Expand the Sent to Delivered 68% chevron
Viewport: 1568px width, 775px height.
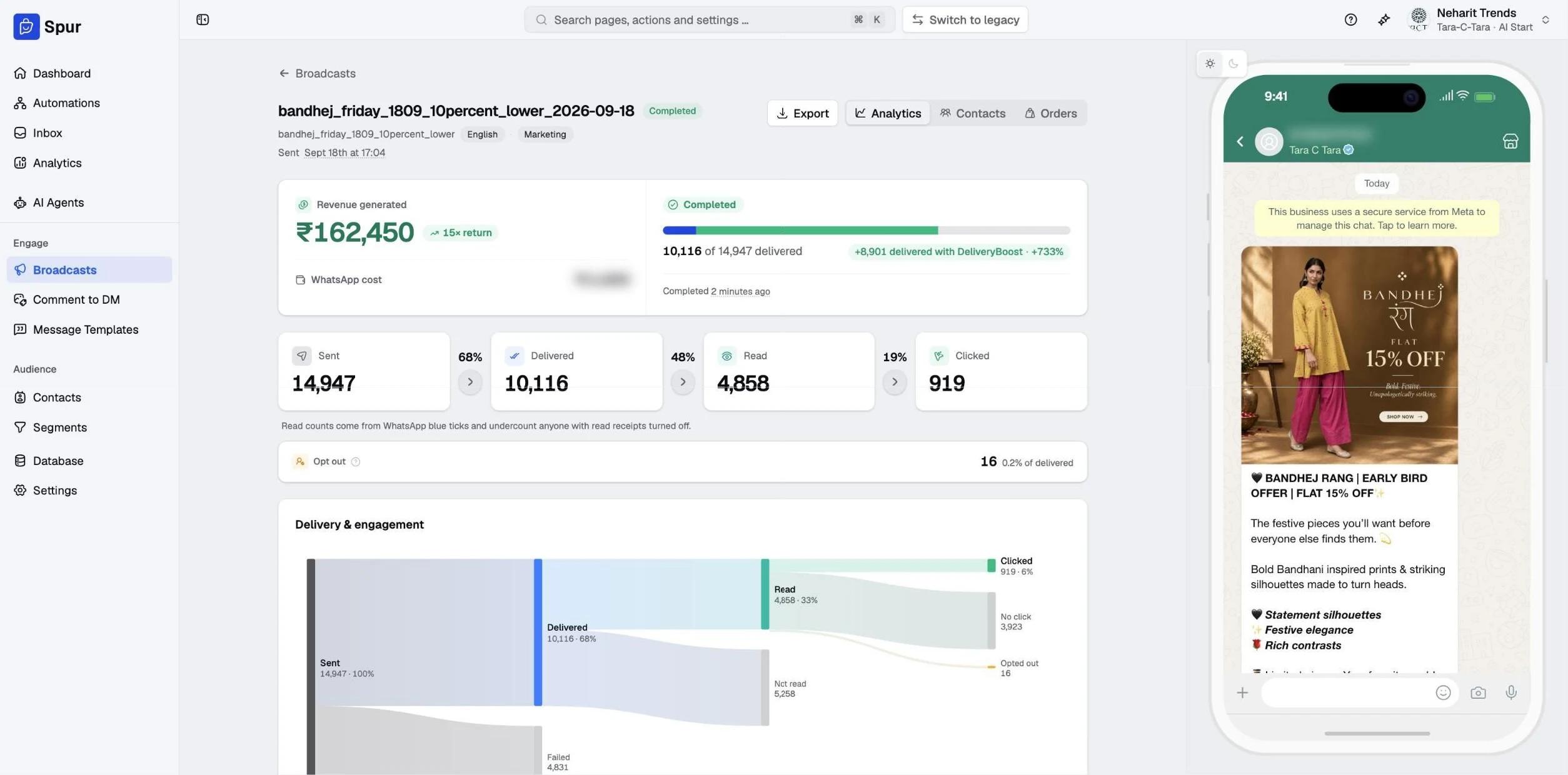(x=470, y=382)
